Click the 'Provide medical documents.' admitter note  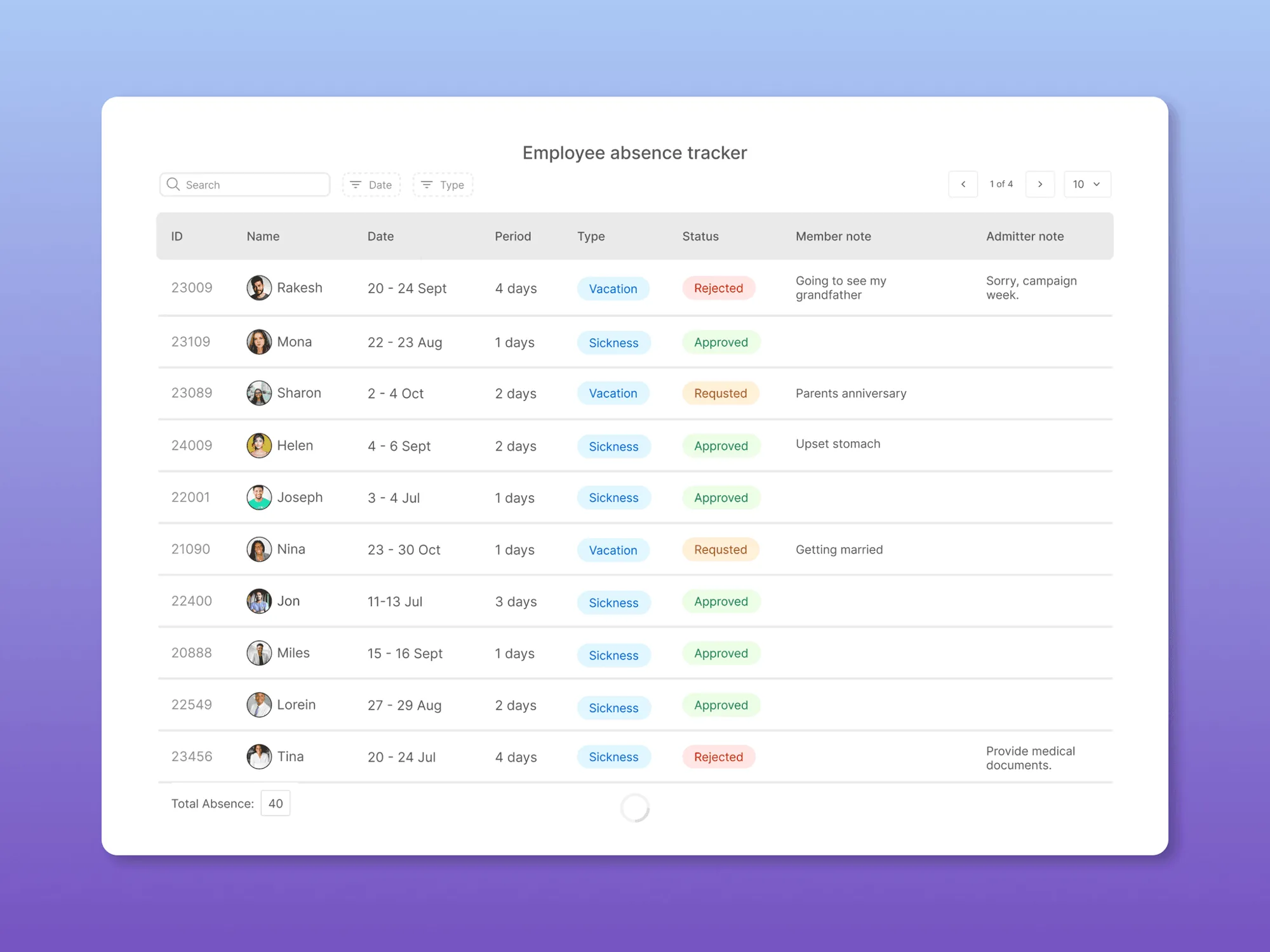coord(1030,758)
